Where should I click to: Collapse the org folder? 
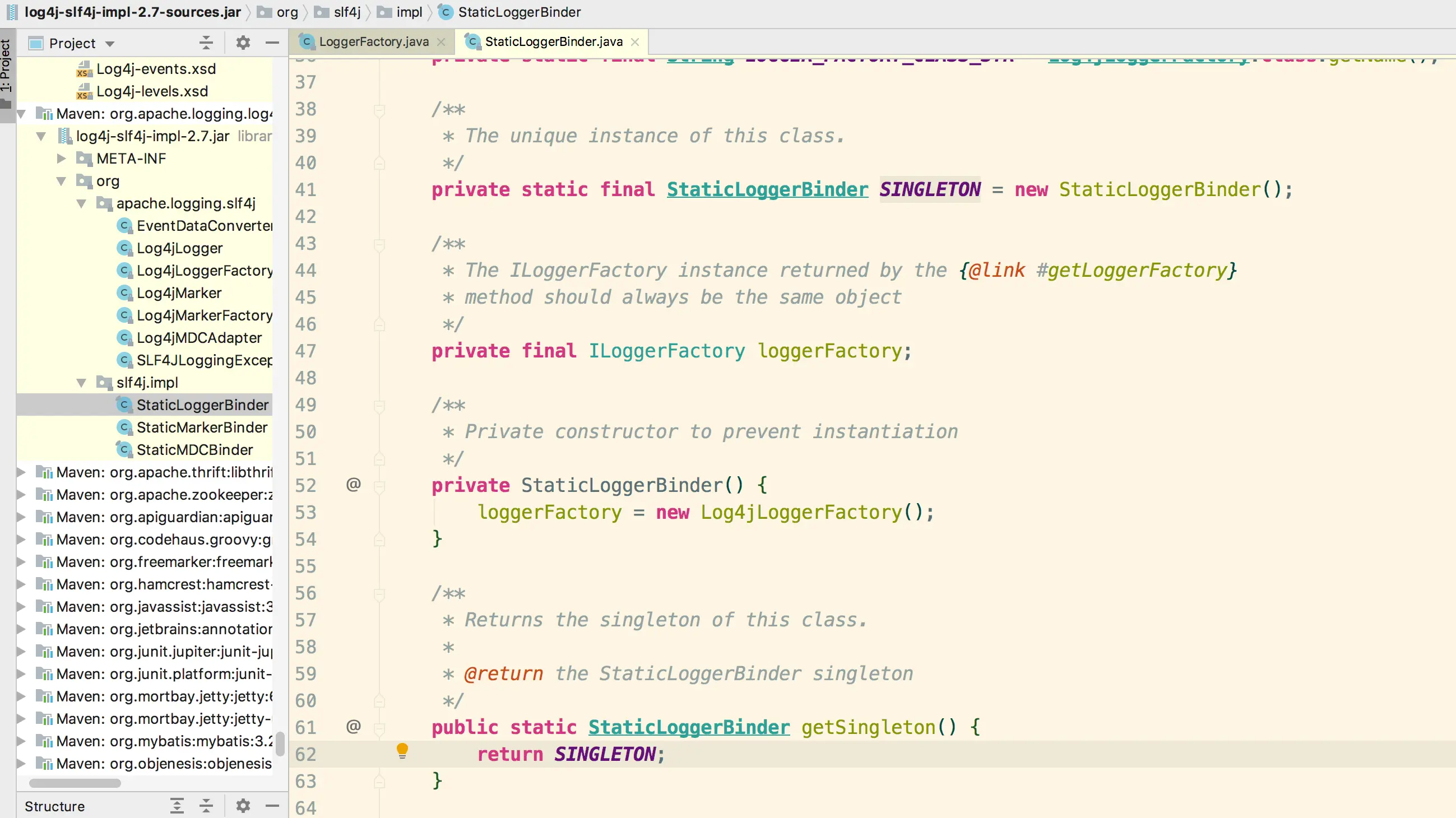pos(62,182)
